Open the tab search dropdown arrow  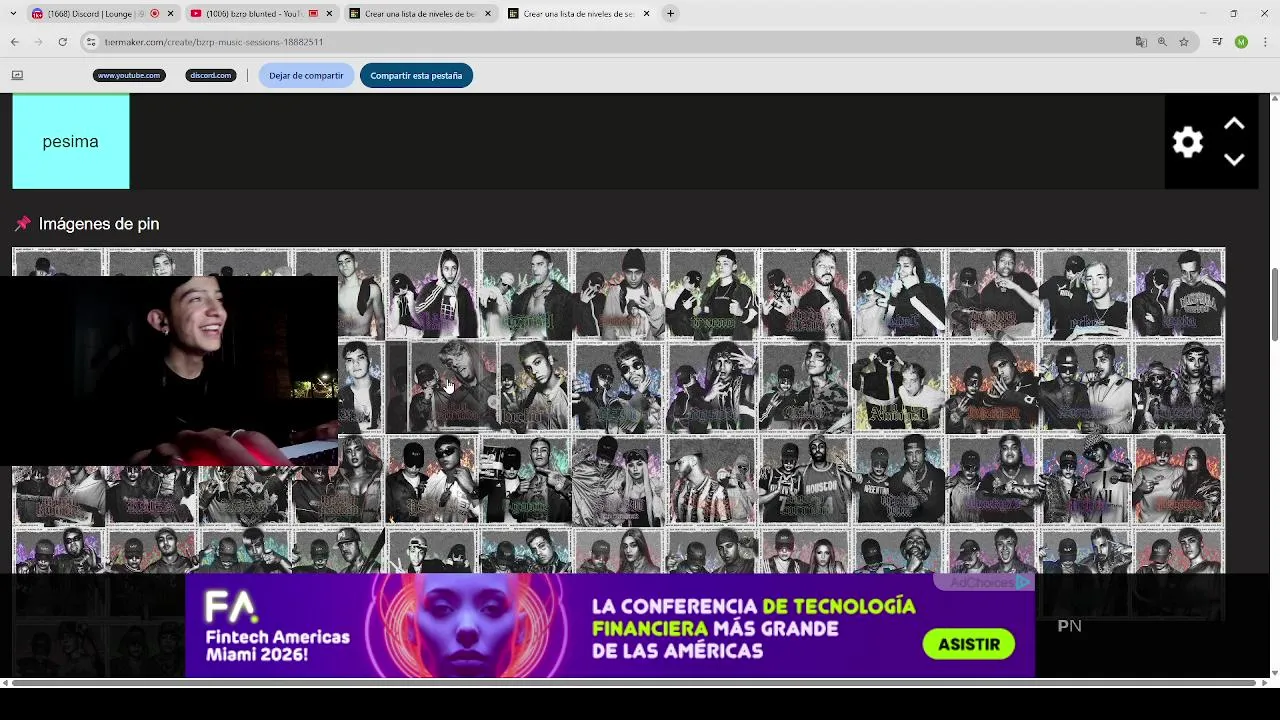[x=13, y=14]
